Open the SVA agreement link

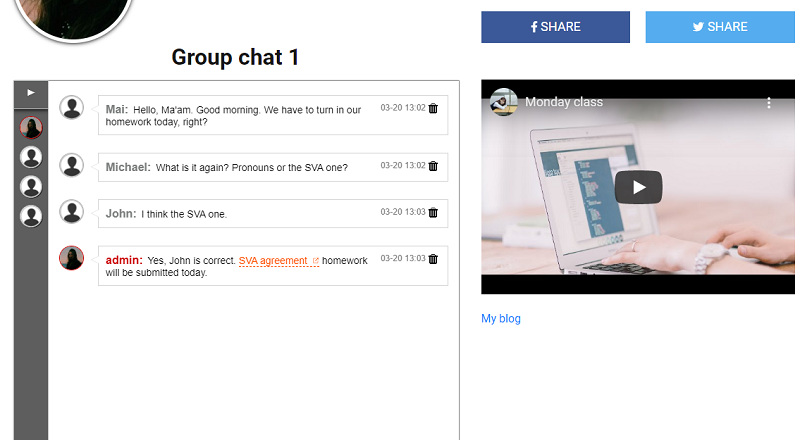[x=273, y=261]
